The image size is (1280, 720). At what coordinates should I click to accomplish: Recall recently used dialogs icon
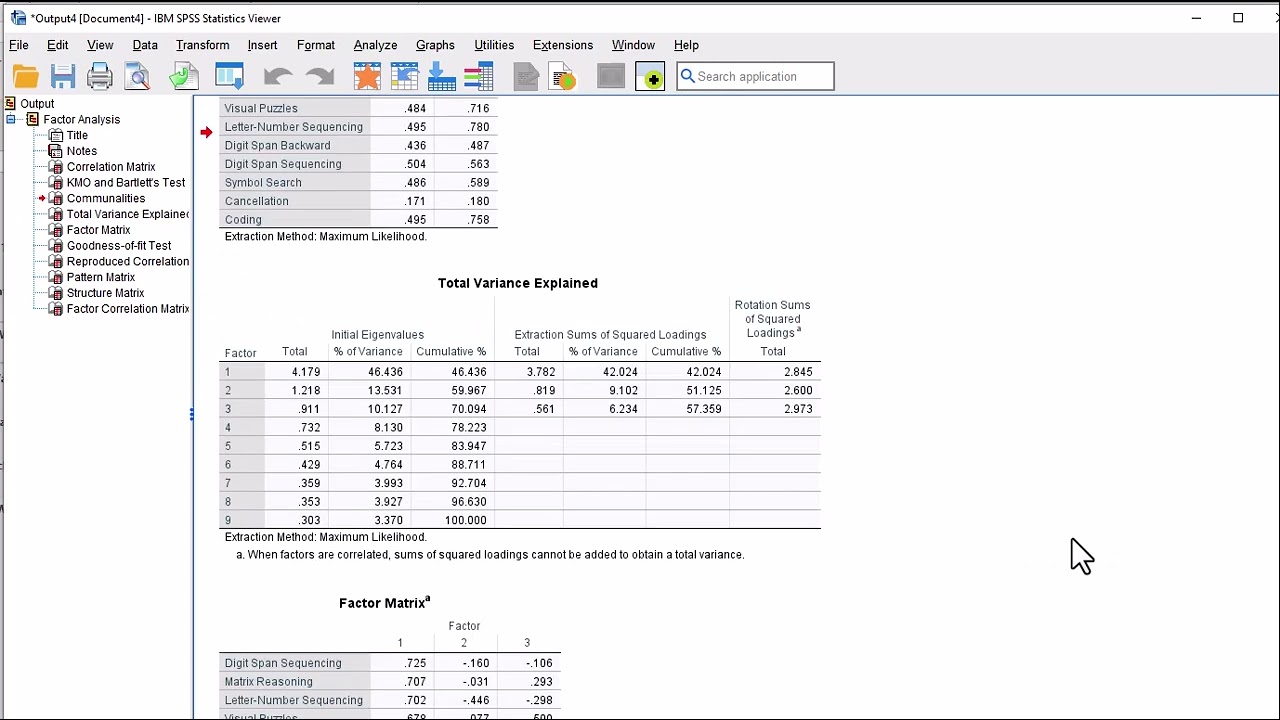tap(229, 76)
